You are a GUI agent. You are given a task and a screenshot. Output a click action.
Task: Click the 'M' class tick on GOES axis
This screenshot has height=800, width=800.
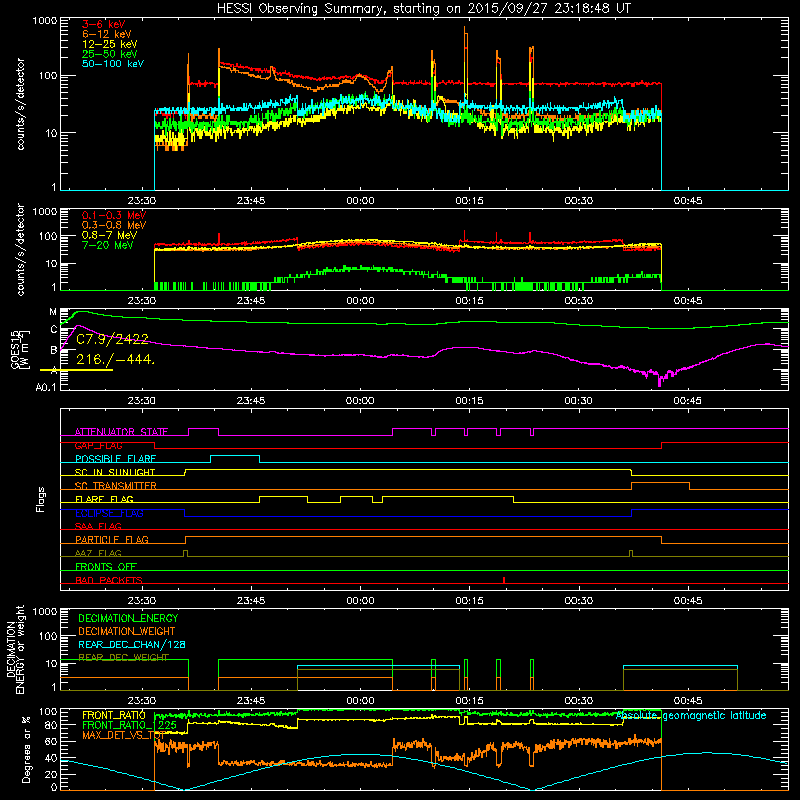coord(53,312)
